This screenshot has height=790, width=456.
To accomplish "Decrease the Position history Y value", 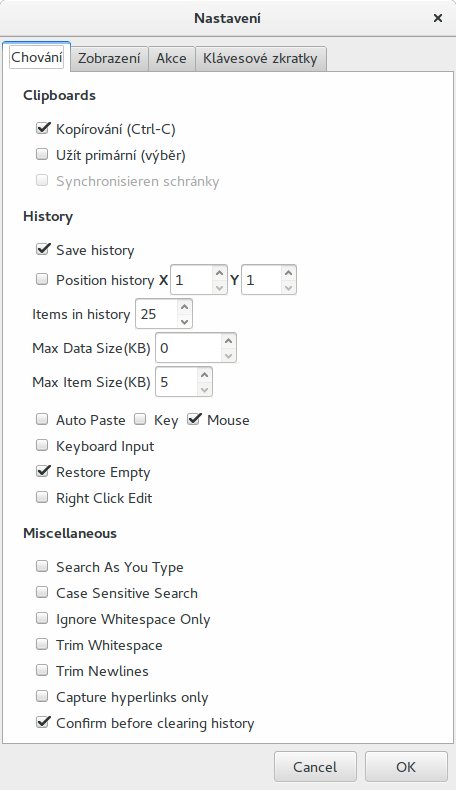I will [288, 287].
